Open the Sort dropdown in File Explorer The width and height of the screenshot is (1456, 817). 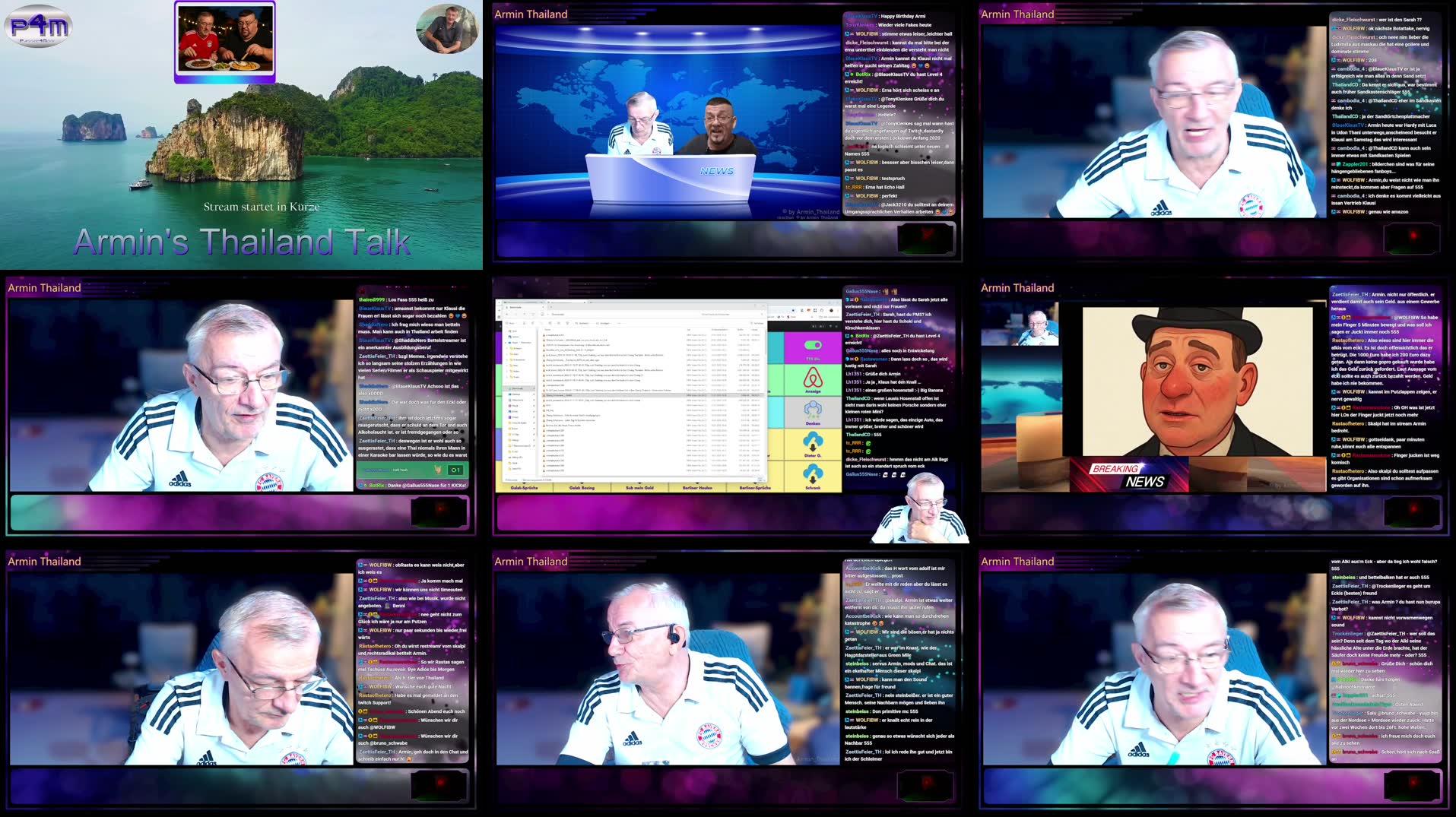pyautogui.click(x=582, y=323)
